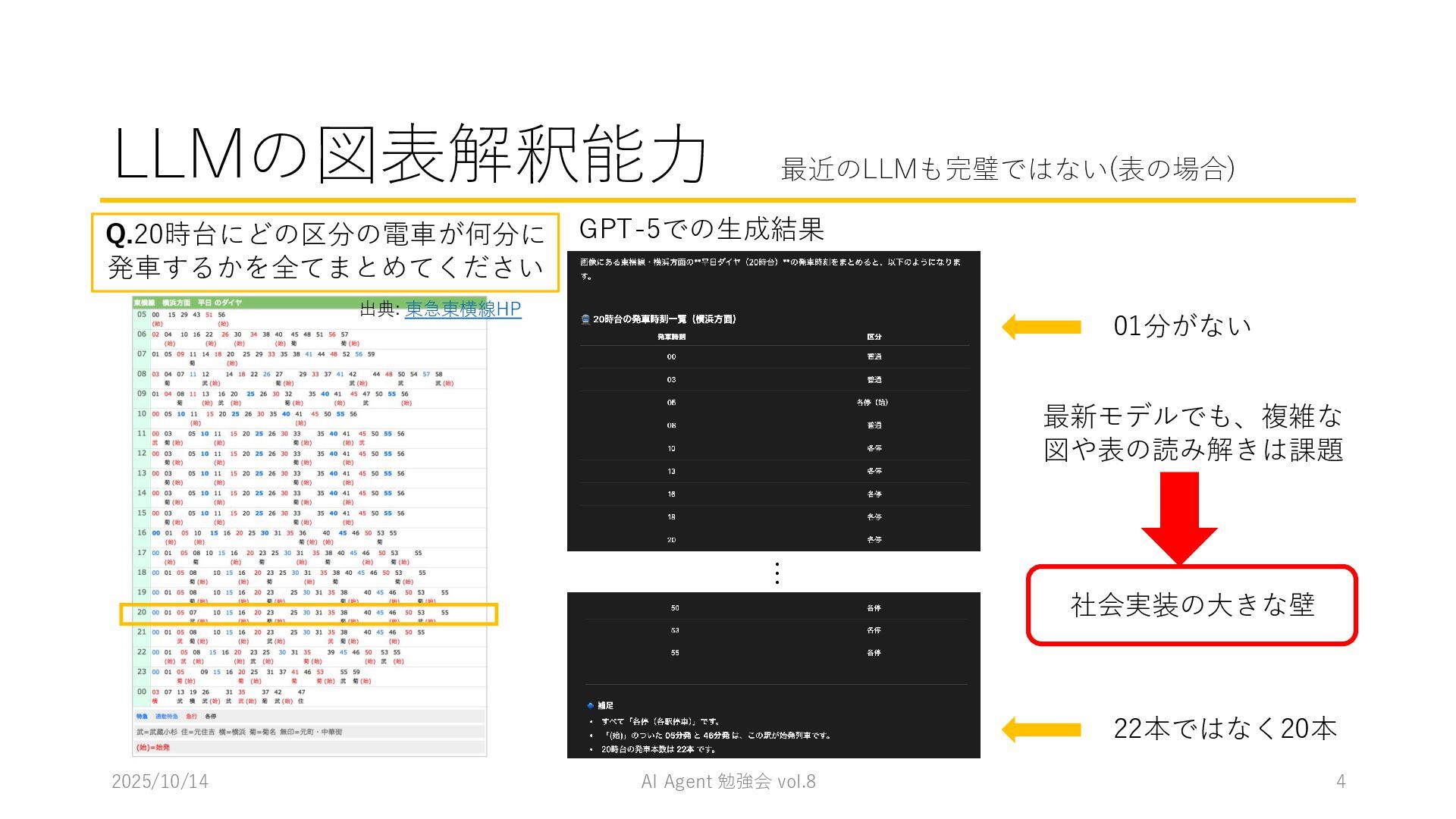This screenshot has height=819, width=1456.
Task: Click the slide page number 4
Action: pos(1340,782)
